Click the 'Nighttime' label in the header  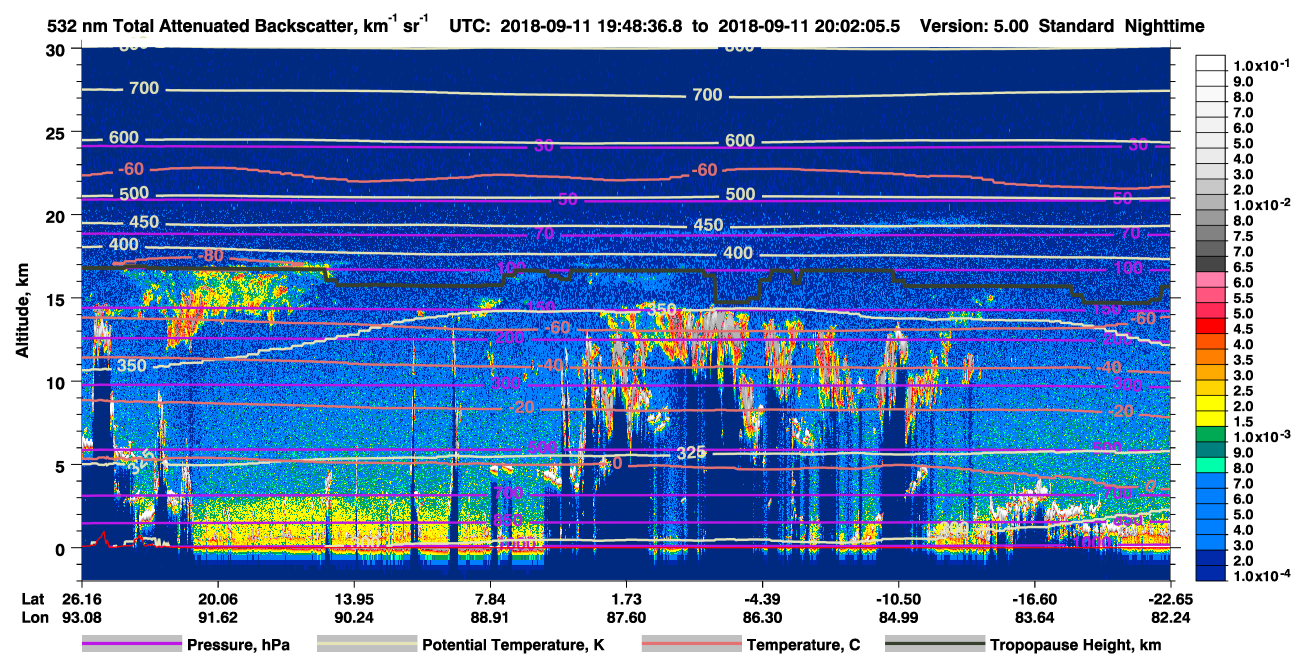(1162, 26)
